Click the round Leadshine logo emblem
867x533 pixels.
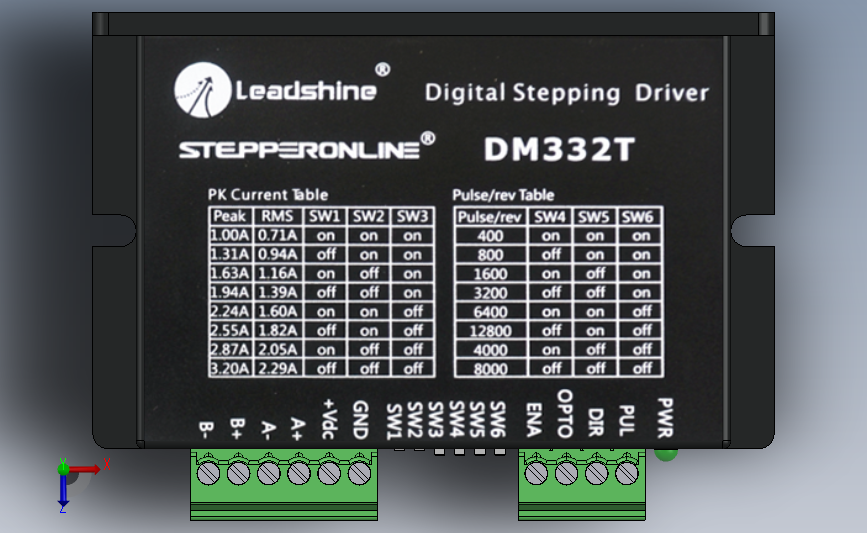pyautogui.click(x=202, y=90)
